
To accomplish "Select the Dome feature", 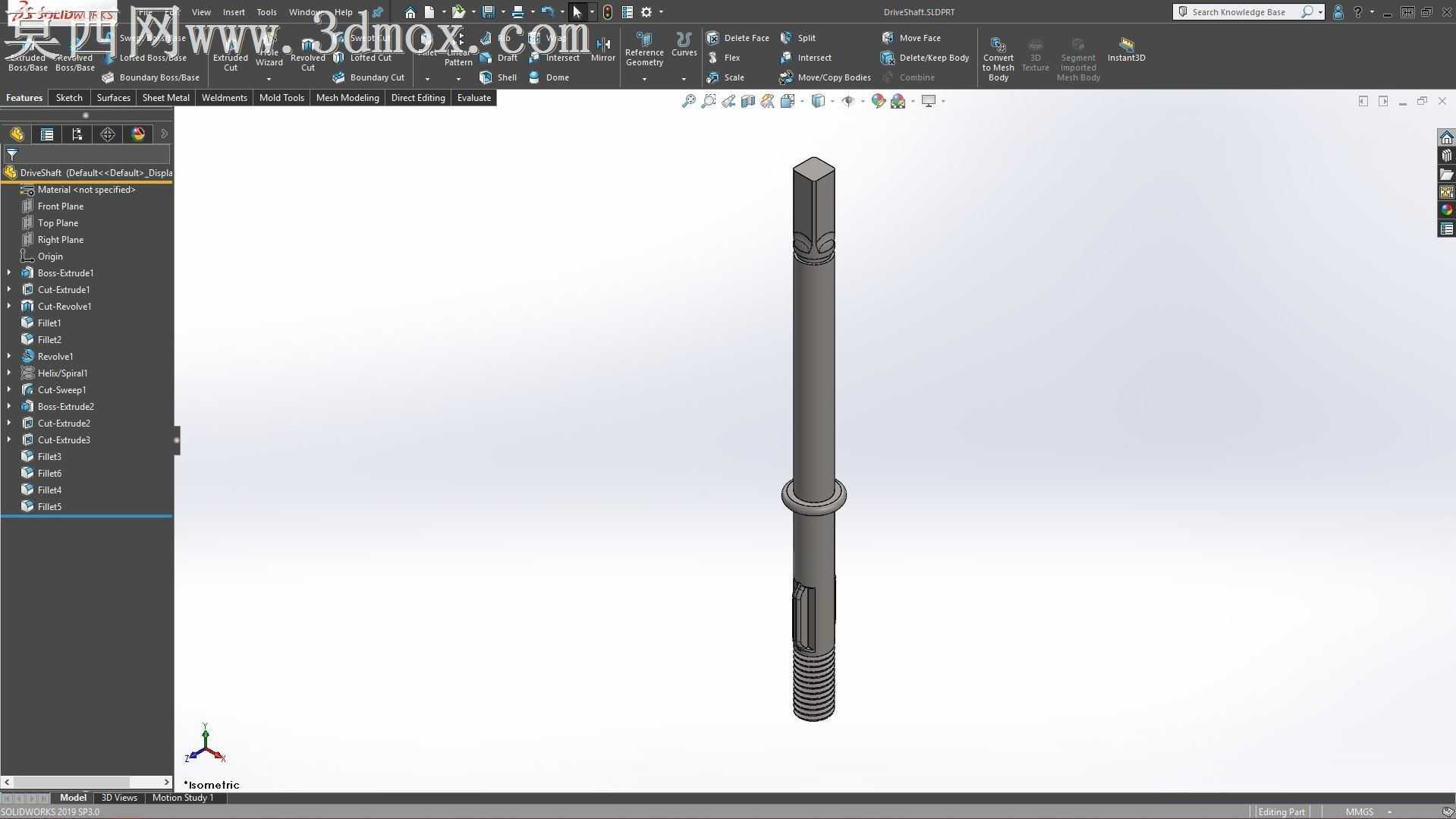I will [x=549, y=77].
